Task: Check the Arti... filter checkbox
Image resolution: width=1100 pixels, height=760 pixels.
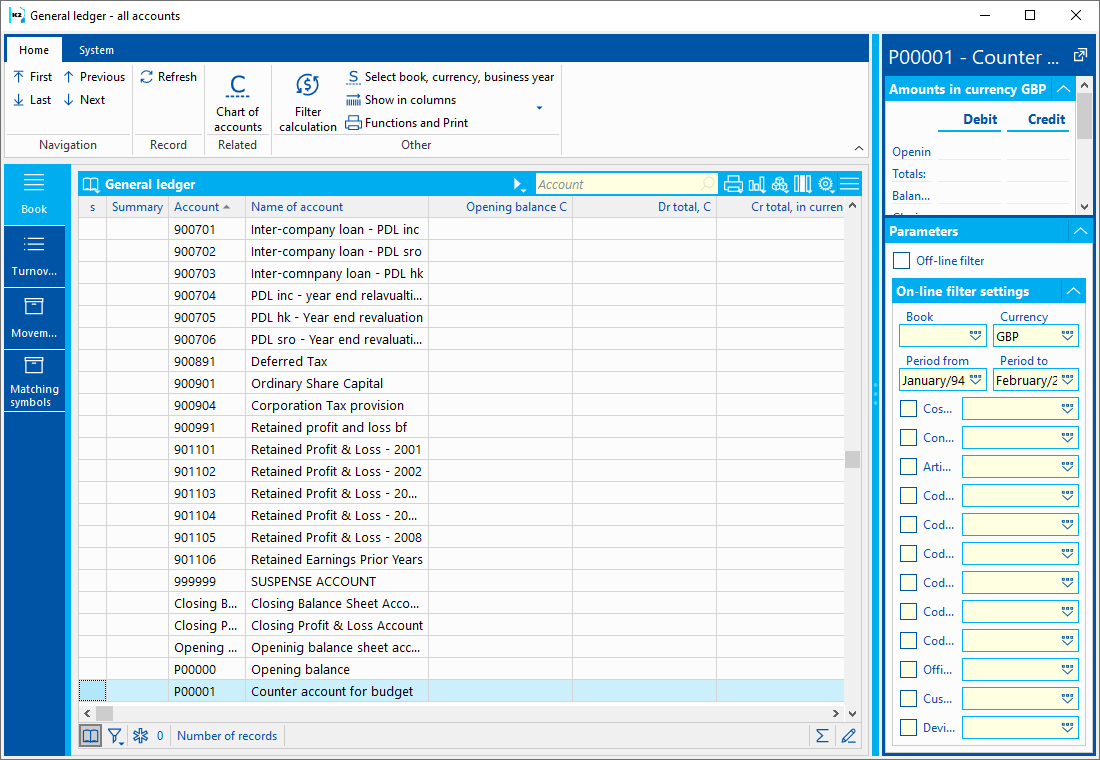Action: point(908,466)
